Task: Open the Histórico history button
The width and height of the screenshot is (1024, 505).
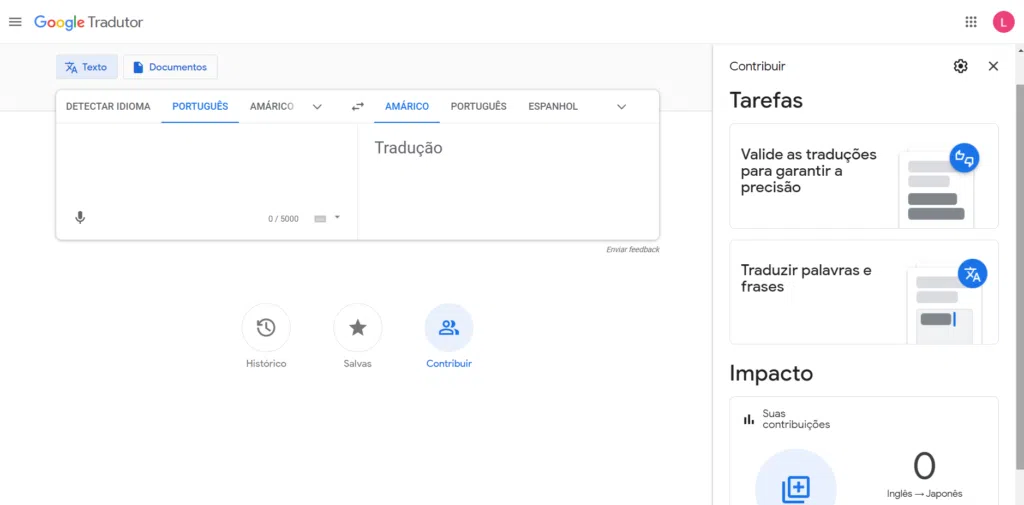Action: click(266, 328)
